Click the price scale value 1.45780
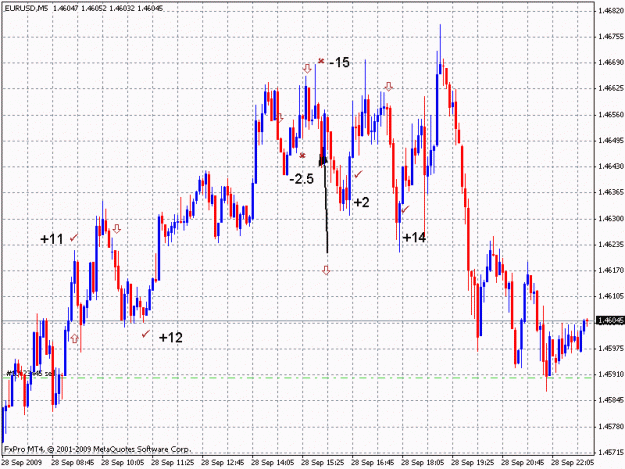This screenshot has width=625, height=469. pyautogui.click(x=610, y=427)
